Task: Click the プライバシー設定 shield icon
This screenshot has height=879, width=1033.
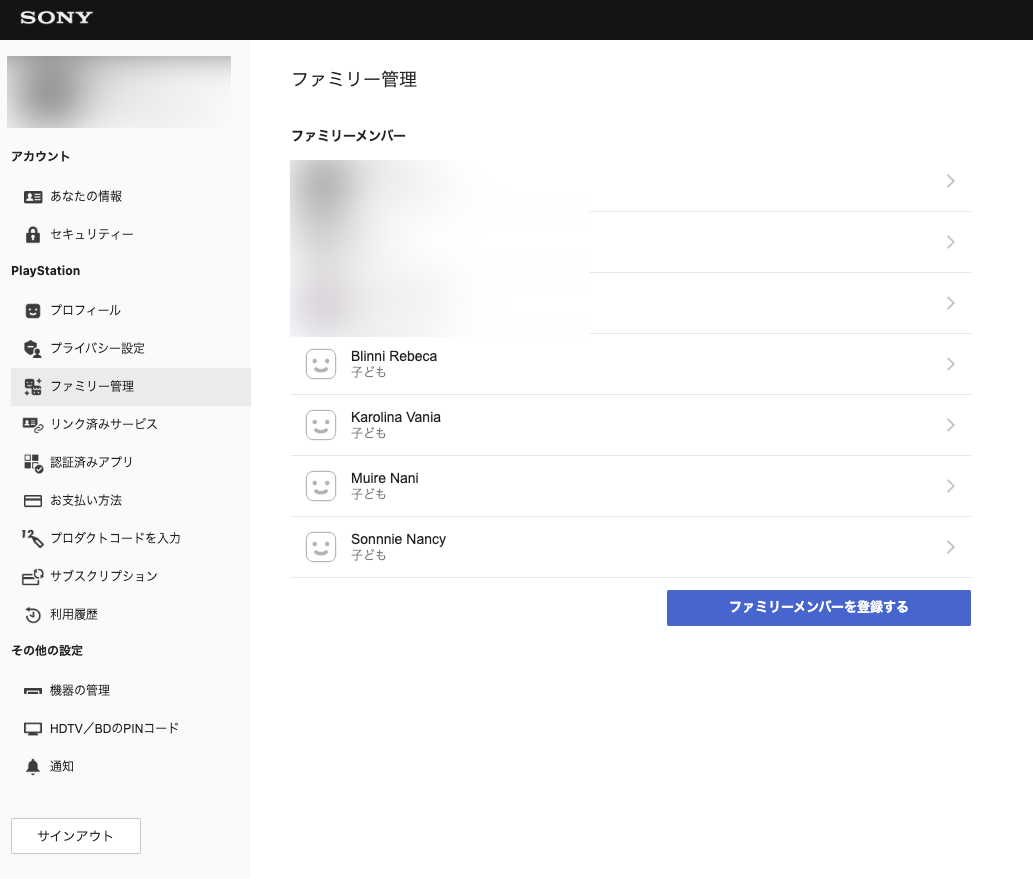Action: pos(33,349)
